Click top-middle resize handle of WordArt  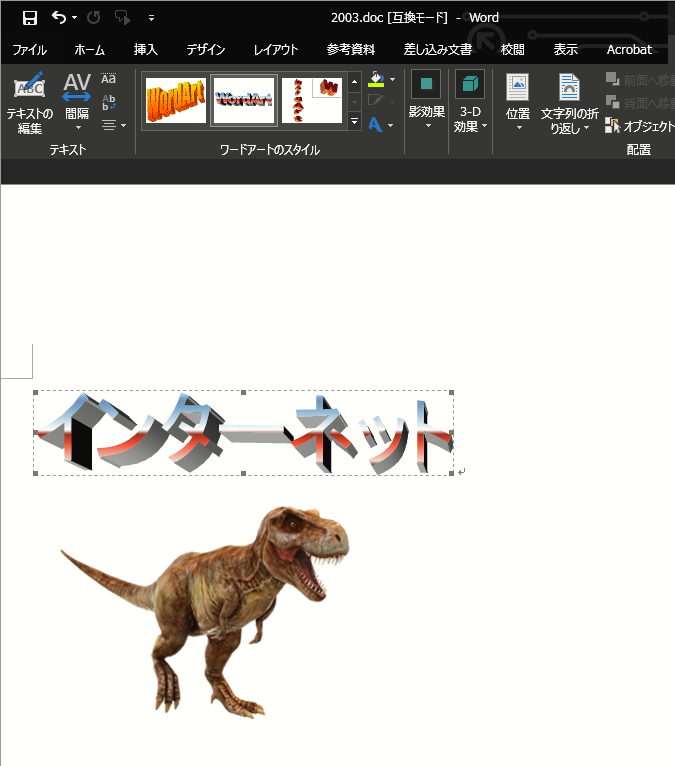pyautogui.click(x=243, y=392)
